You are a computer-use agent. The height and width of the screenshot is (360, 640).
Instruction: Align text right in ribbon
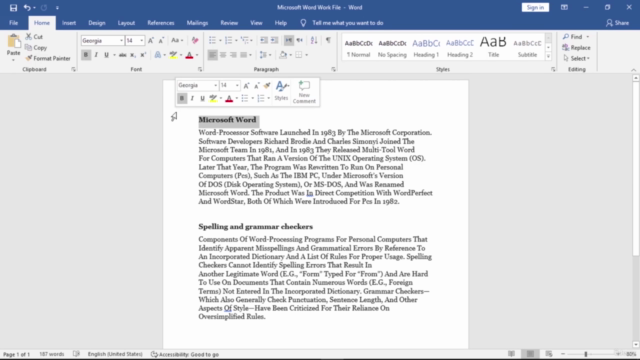(x=233, y=55)
